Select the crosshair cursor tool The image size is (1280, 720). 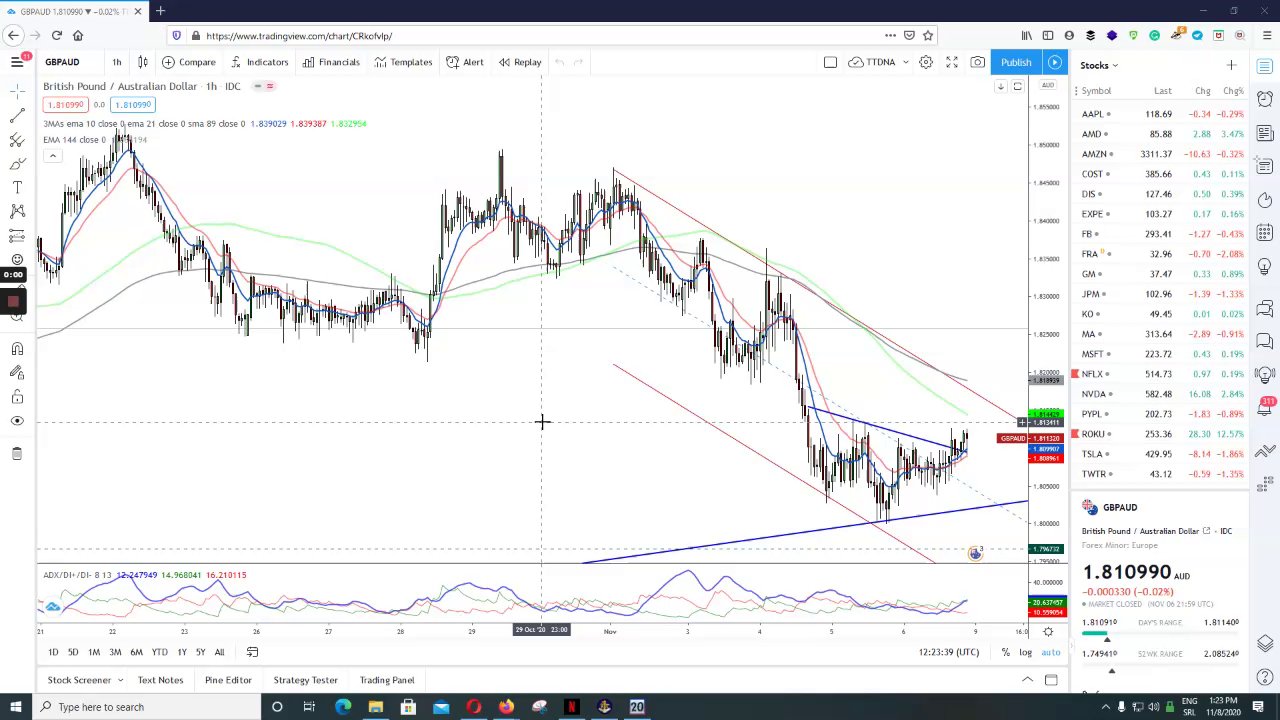[x=17, y=91]
